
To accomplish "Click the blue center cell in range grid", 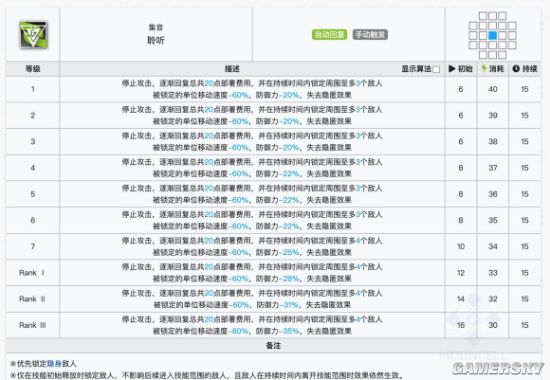I will [492, 35].
